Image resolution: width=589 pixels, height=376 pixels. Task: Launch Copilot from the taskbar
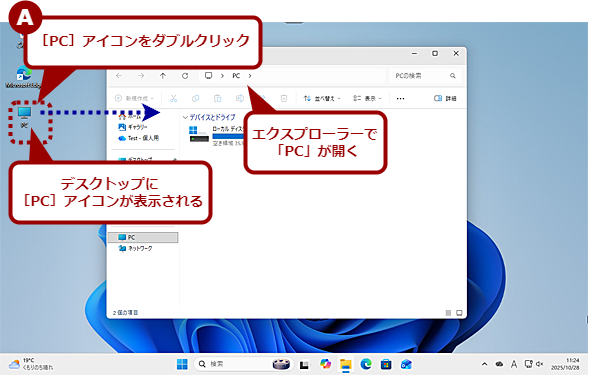click(325, 364)
